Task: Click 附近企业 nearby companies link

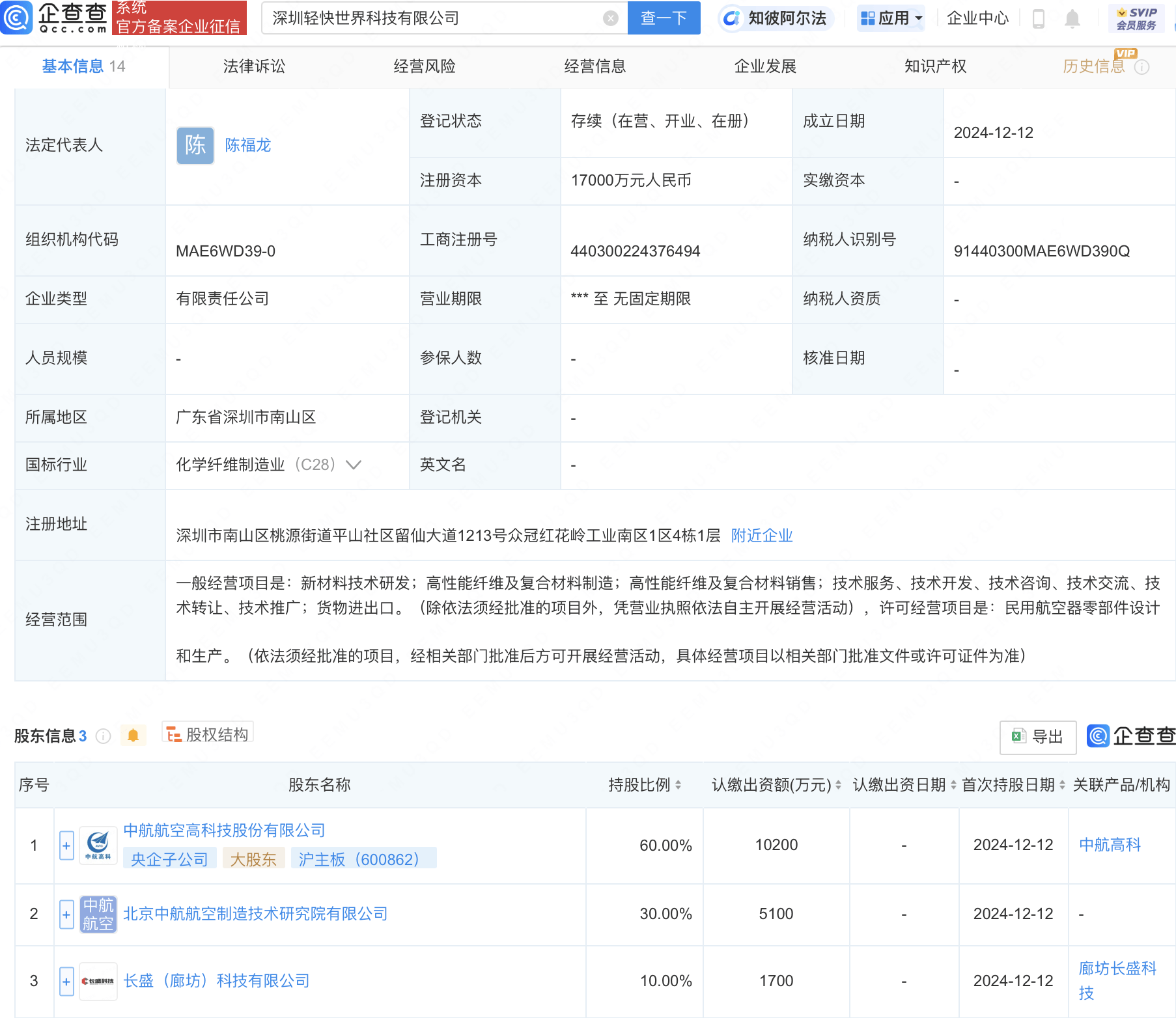Action: (762, 536)
